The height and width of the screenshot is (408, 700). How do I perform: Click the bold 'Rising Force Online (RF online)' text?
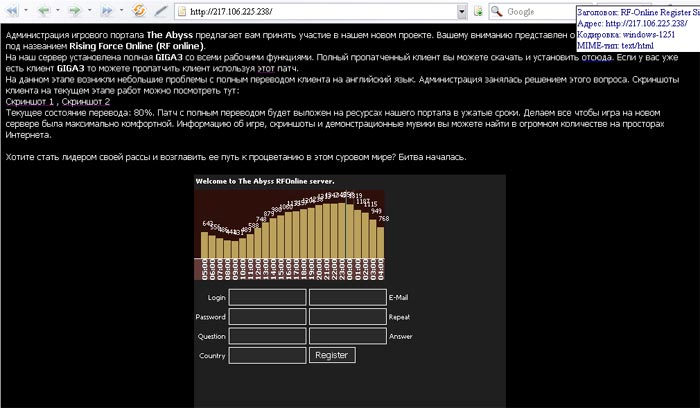138,46
